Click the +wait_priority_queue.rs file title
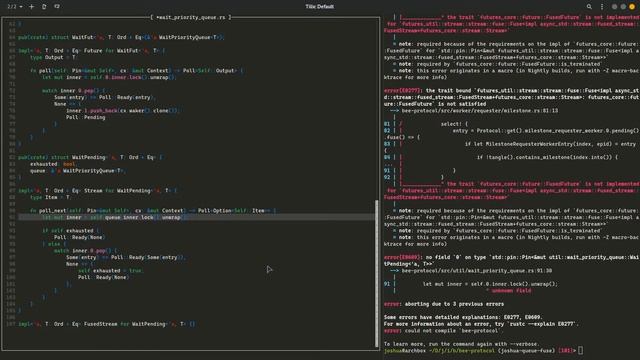This screenshot has width=640, height=360. 191,17
